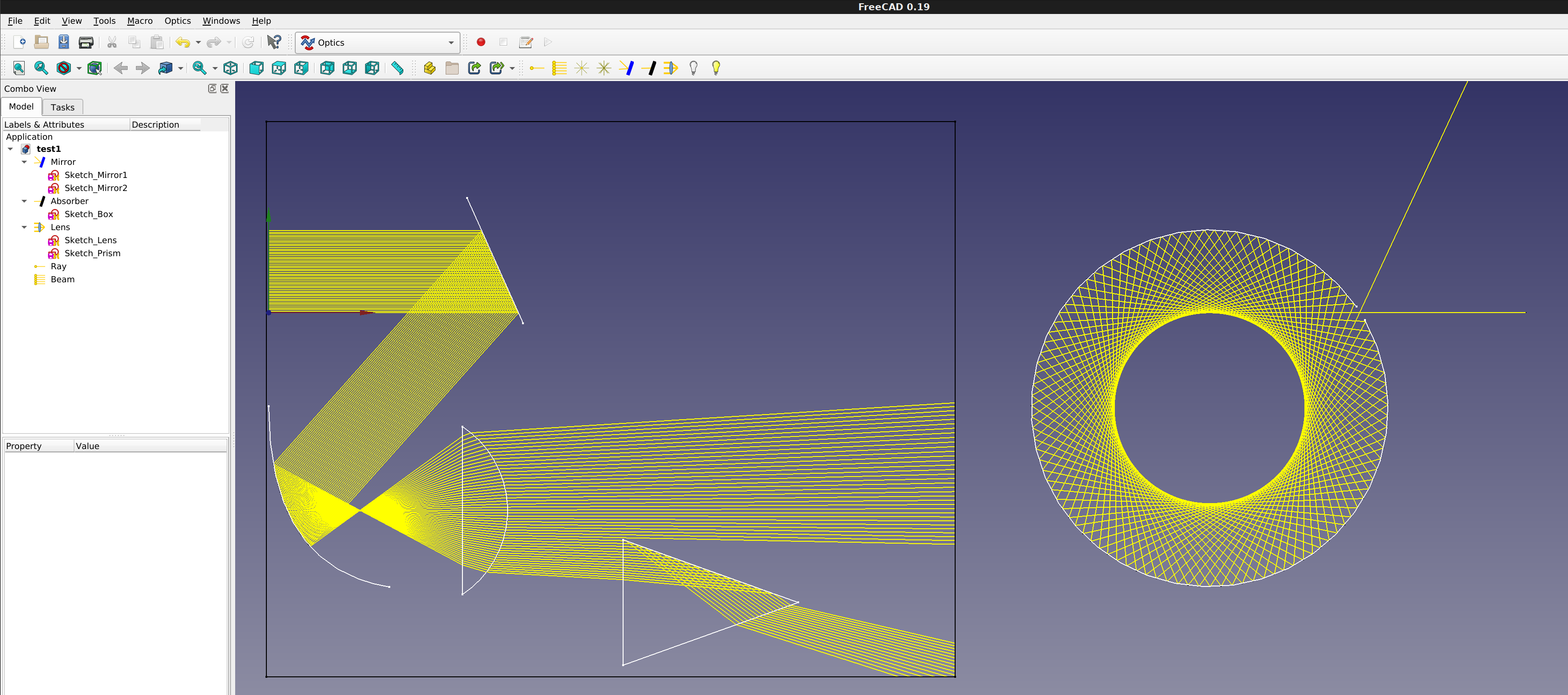Viewport: 1568px width, 695px height.
Task: Click the Description column header
Action: [155, 125]
